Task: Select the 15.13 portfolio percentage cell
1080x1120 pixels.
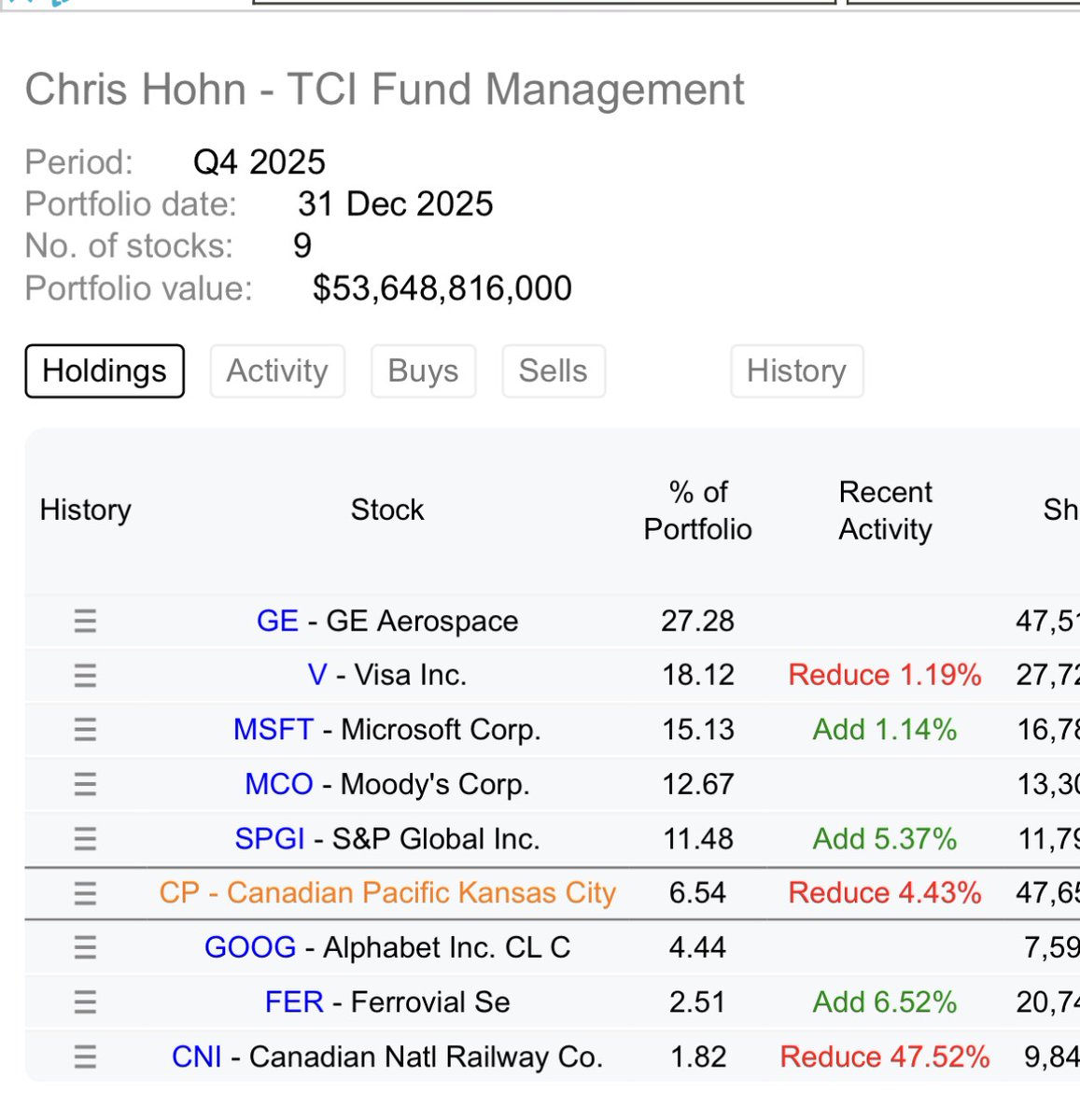Action: click(x=698, y=729)
